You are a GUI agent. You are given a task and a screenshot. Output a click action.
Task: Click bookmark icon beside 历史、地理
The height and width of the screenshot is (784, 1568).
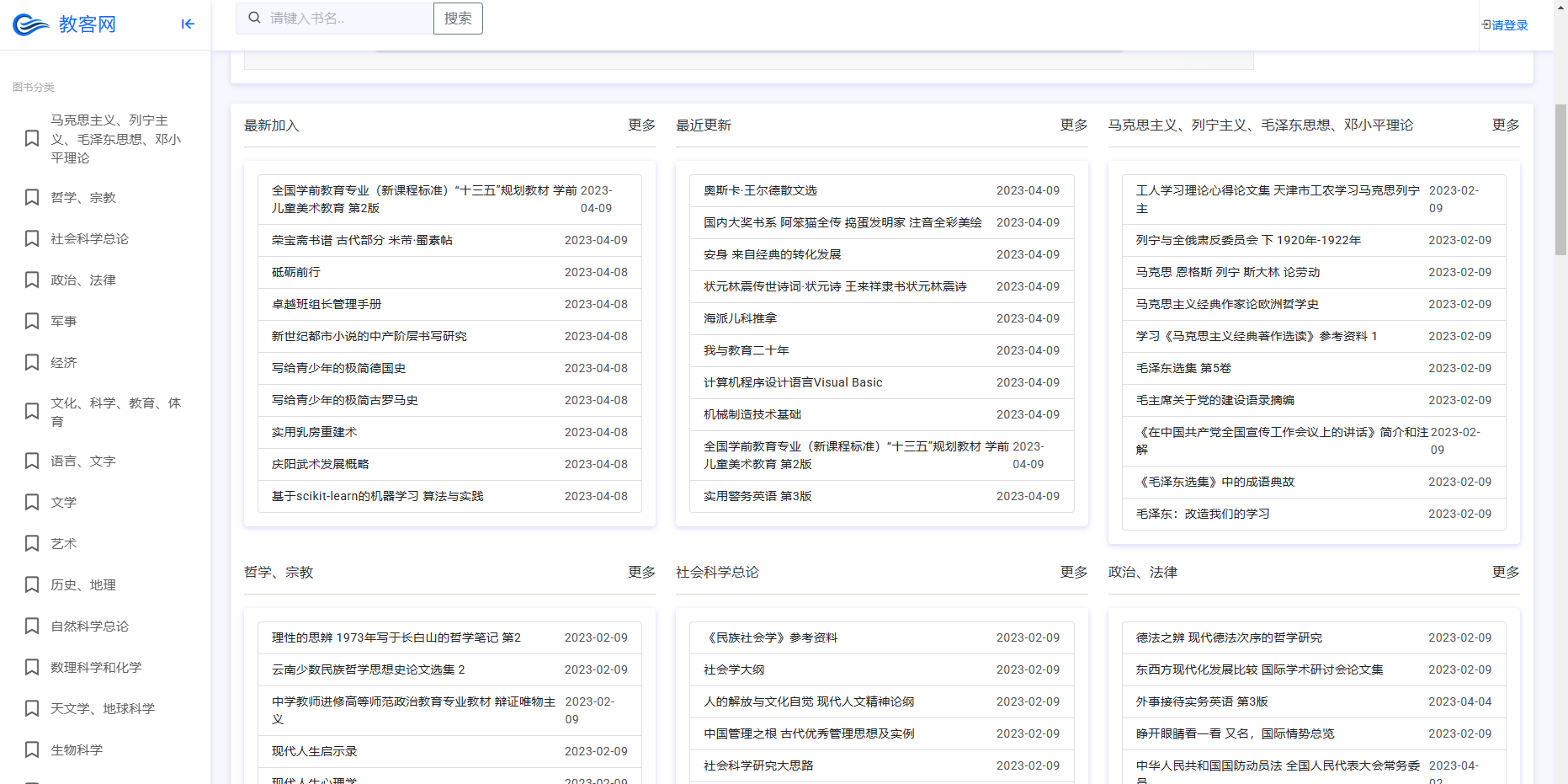(32, 584)
